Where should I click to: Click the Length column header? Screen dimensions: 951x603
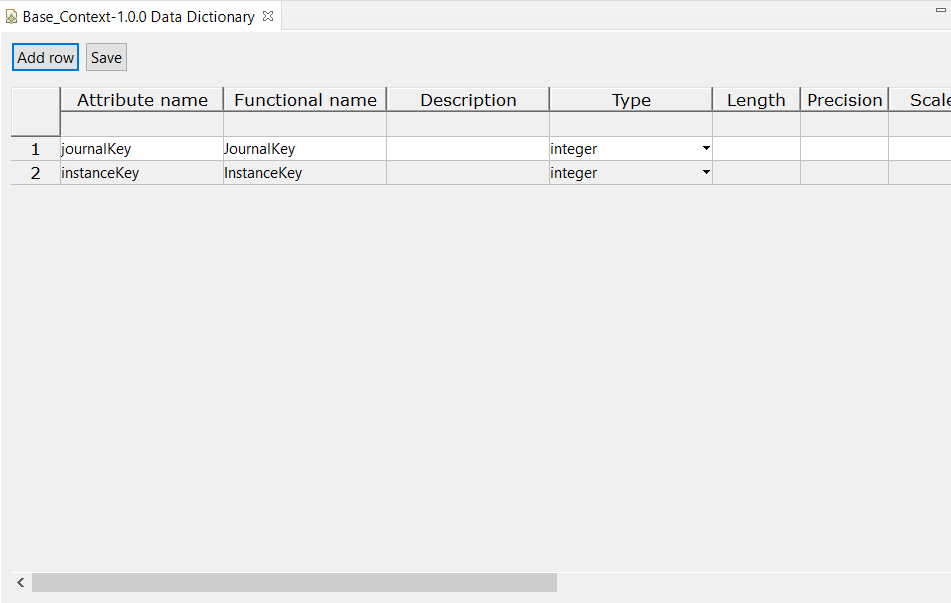click(x=756, y=99)
